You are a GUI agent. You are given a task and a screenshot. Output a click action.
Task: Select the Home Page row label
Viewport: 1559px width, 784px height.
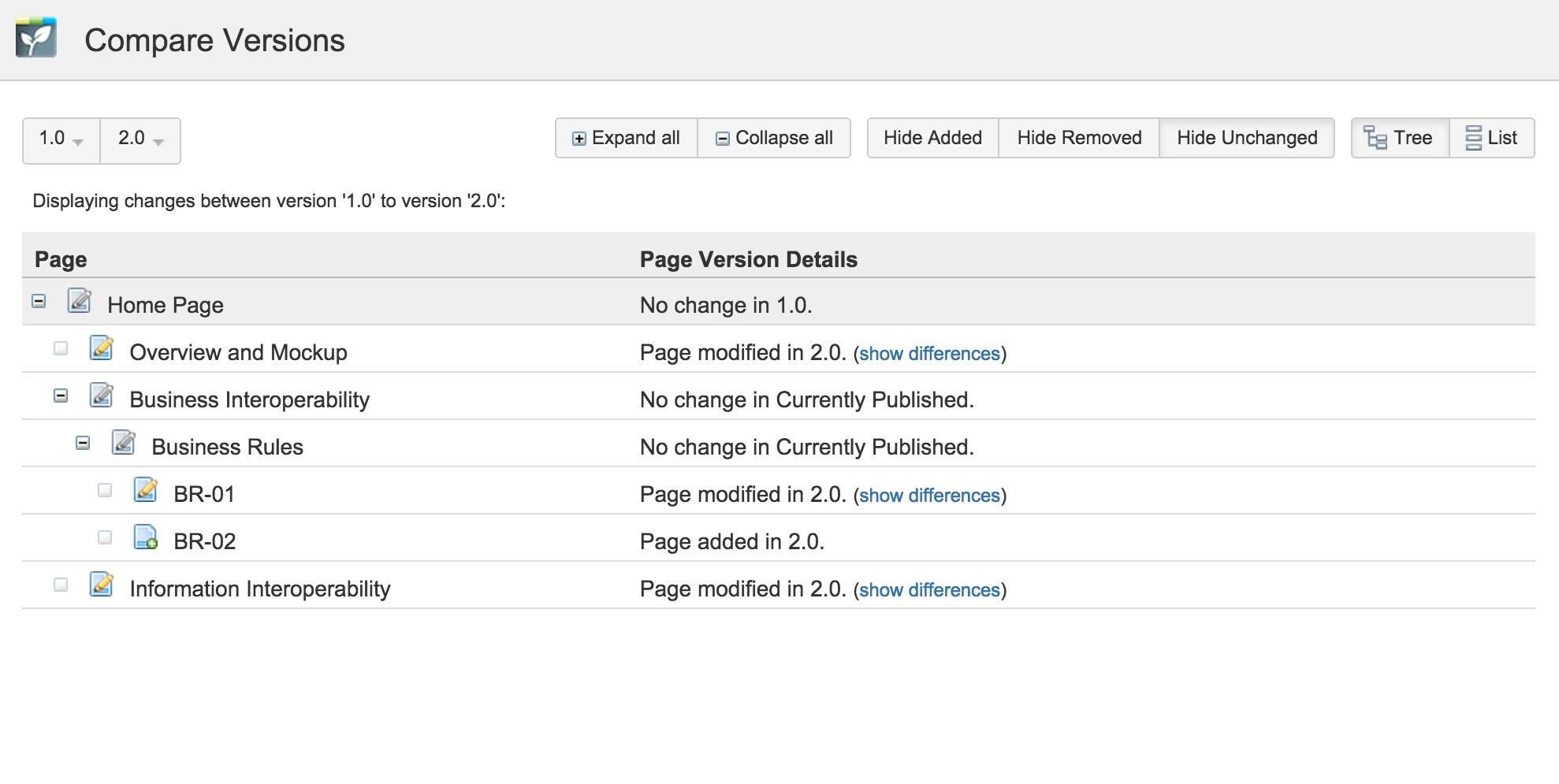click(x=166, y=306)
